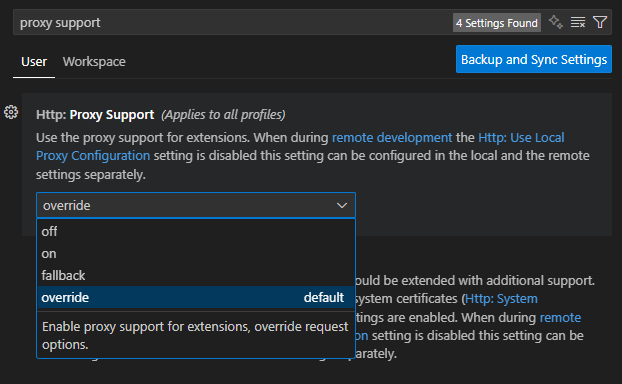Collapse the override dropdown chevron

342,205
